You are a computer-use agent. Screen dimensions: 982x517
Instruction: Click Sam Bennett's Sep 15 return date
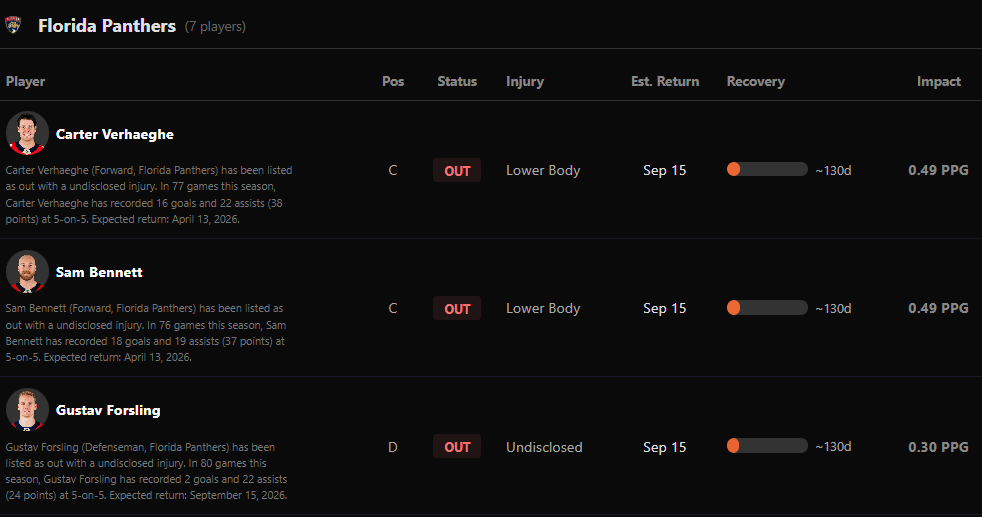coord(664,309)
